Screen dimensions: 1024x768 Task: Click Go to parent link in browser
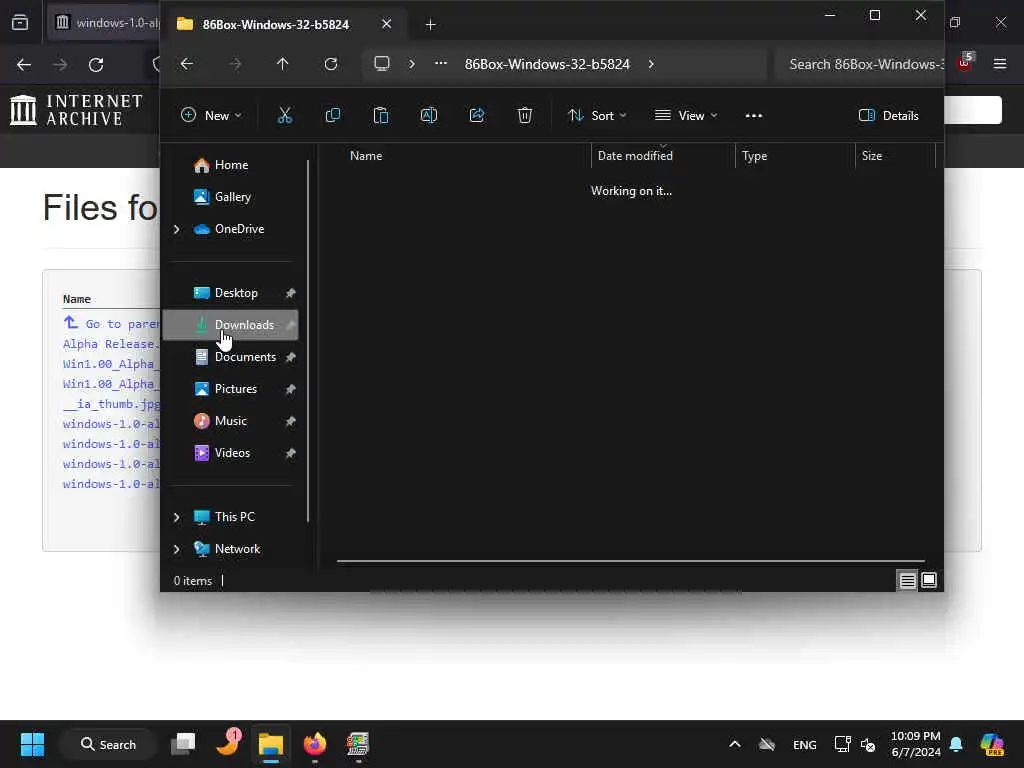(x=112, y=324)
